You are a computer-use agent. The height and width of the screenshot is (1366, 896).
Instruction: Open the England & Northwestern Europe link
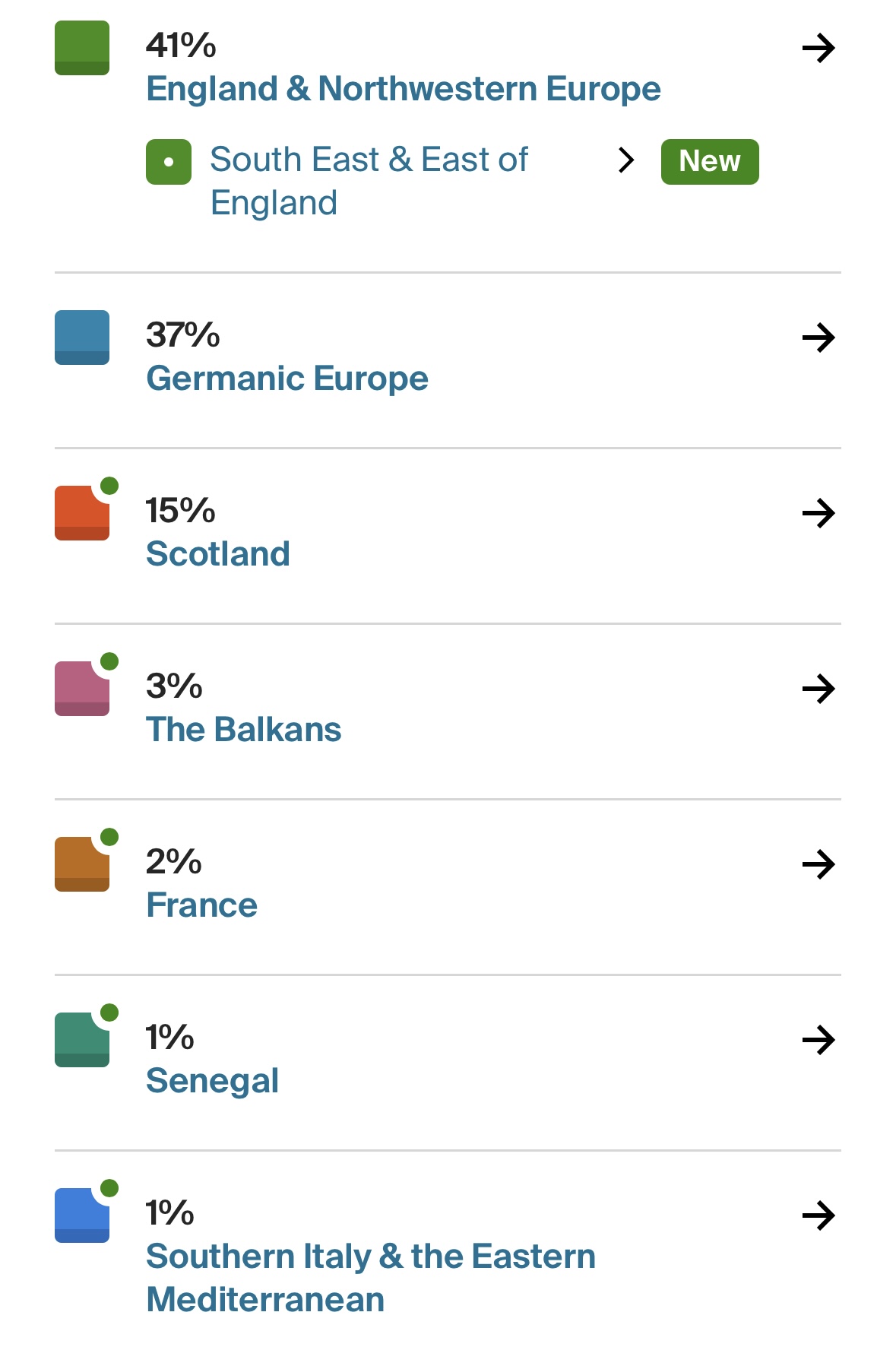click(403, 89)
